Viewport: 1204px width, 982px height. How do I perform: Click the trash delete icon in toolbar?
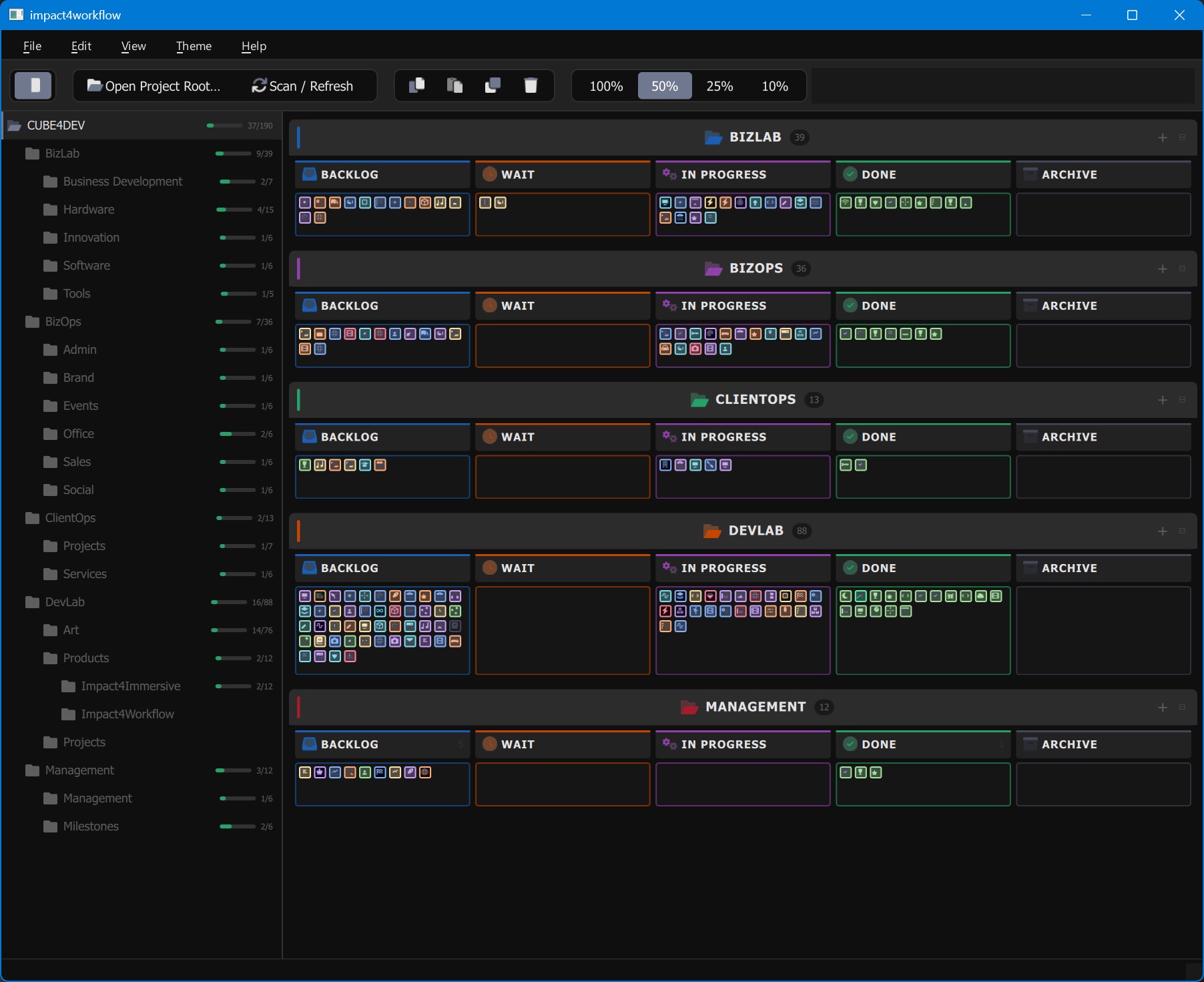click(531, 85)
